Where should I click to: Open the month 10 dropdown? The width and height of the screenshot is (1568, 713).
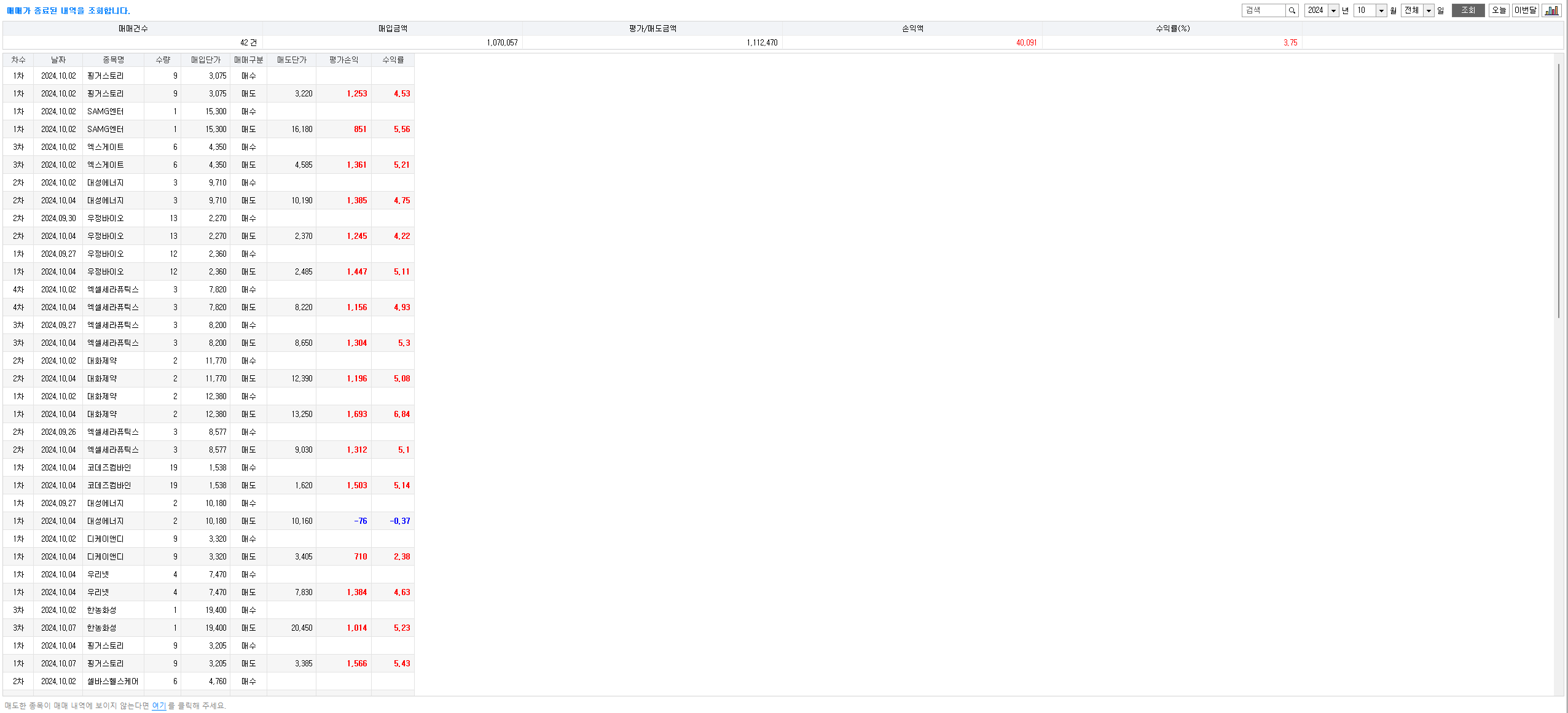(1381, 10)
